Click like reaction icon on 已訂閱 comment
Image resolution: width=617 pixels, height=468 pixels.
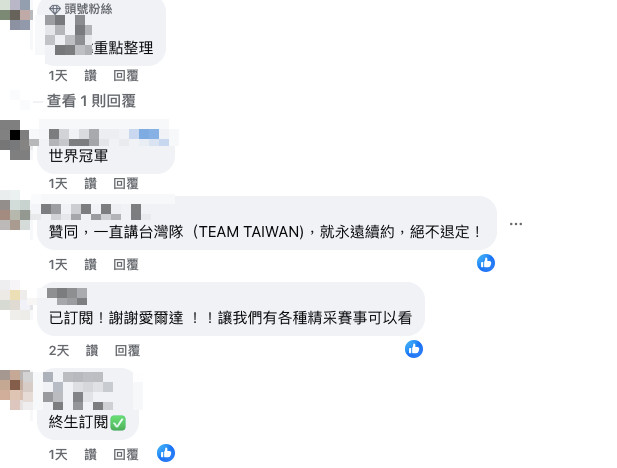pyautogui.click(x=414, y=349)
